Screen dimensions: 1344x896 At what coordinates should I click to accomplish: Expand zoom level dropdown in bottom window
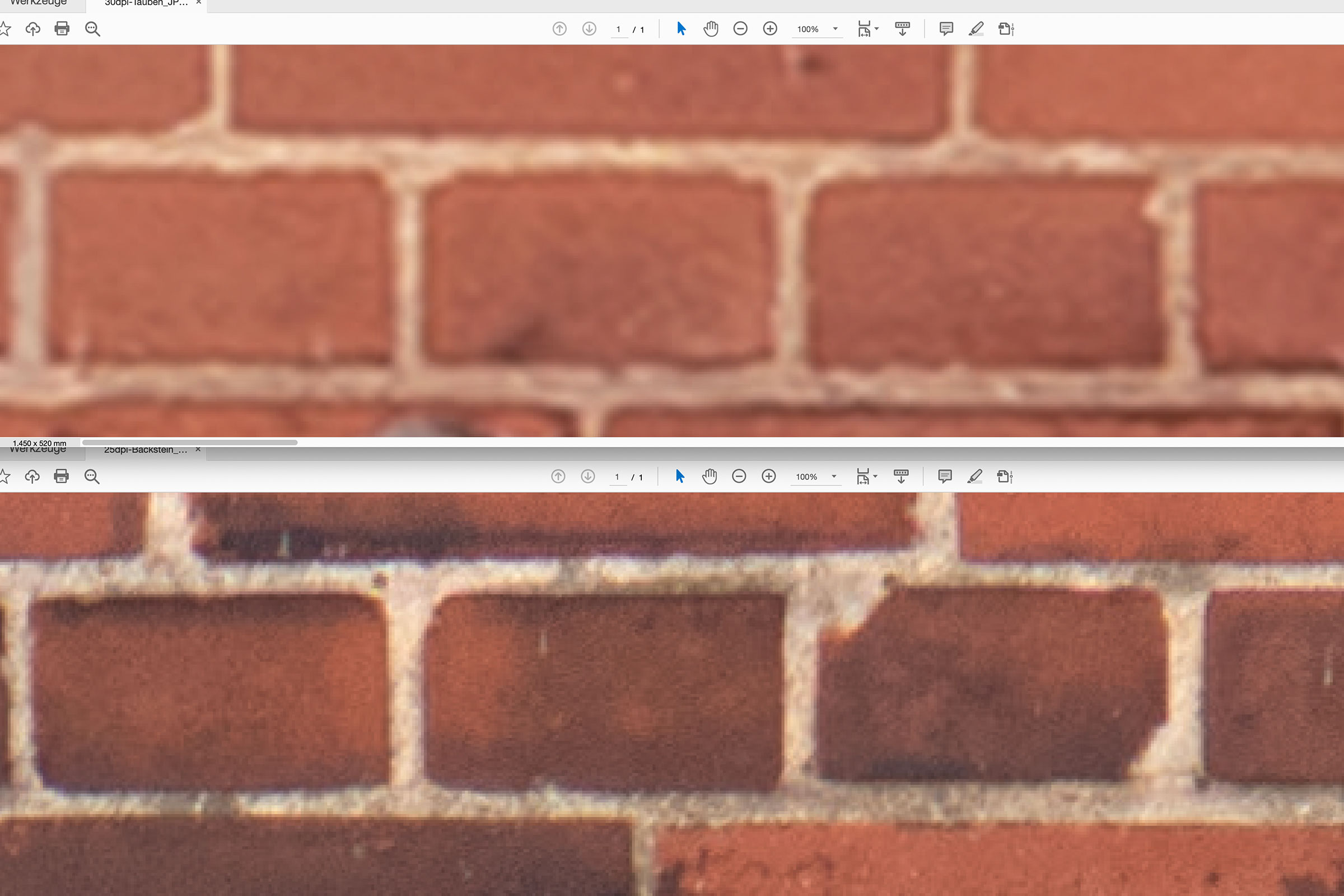834,476
